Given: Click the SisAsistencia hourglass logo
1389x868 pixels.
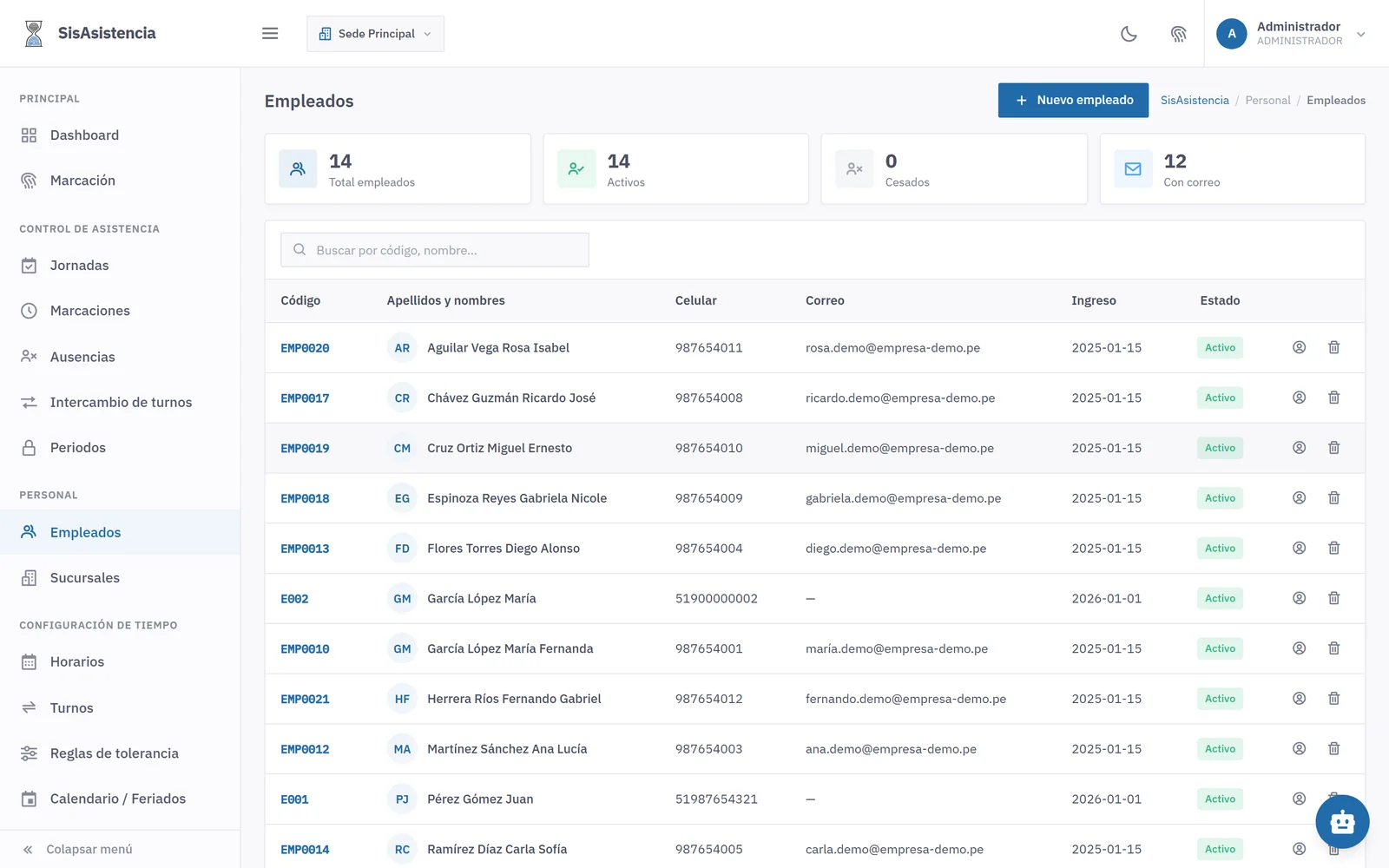Looking at the screenshot, I should click(x=33, y=33).
